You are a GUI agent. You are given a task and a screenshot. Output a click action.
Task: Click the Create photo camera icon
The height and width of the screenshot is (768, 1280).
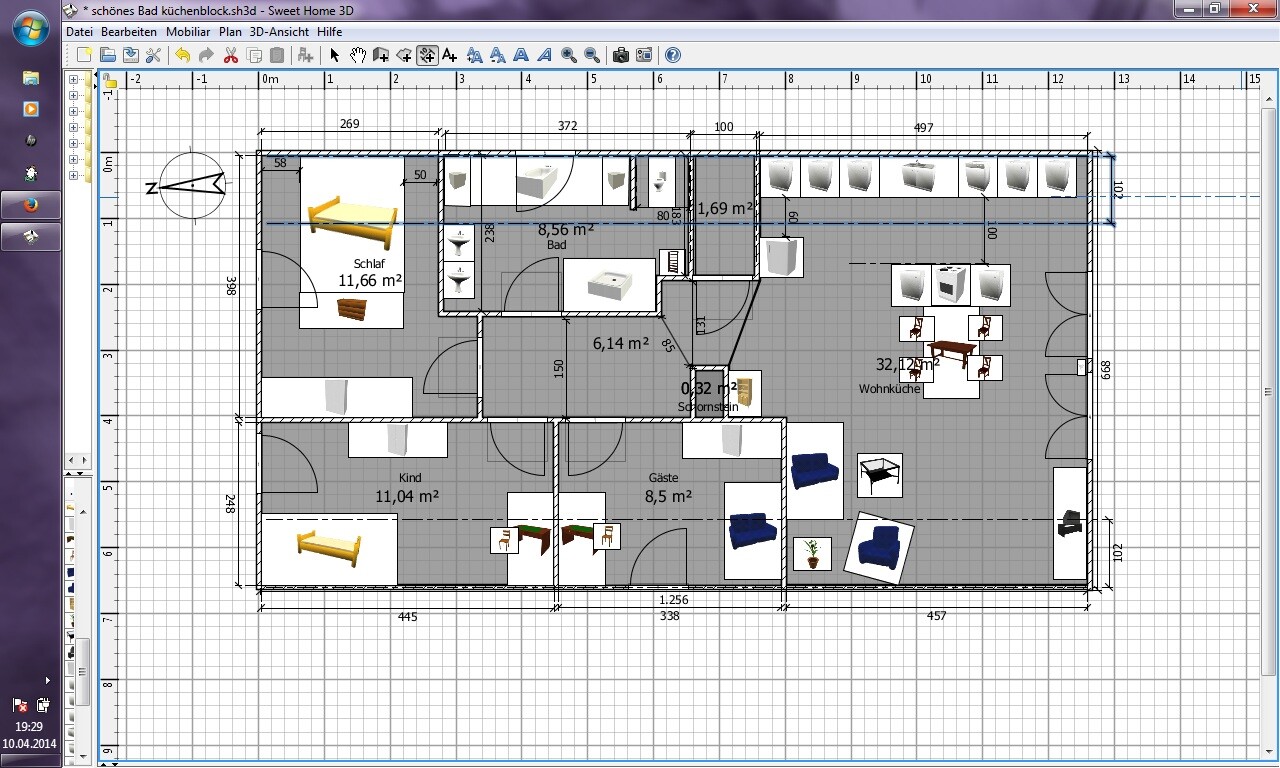[621, 55]
